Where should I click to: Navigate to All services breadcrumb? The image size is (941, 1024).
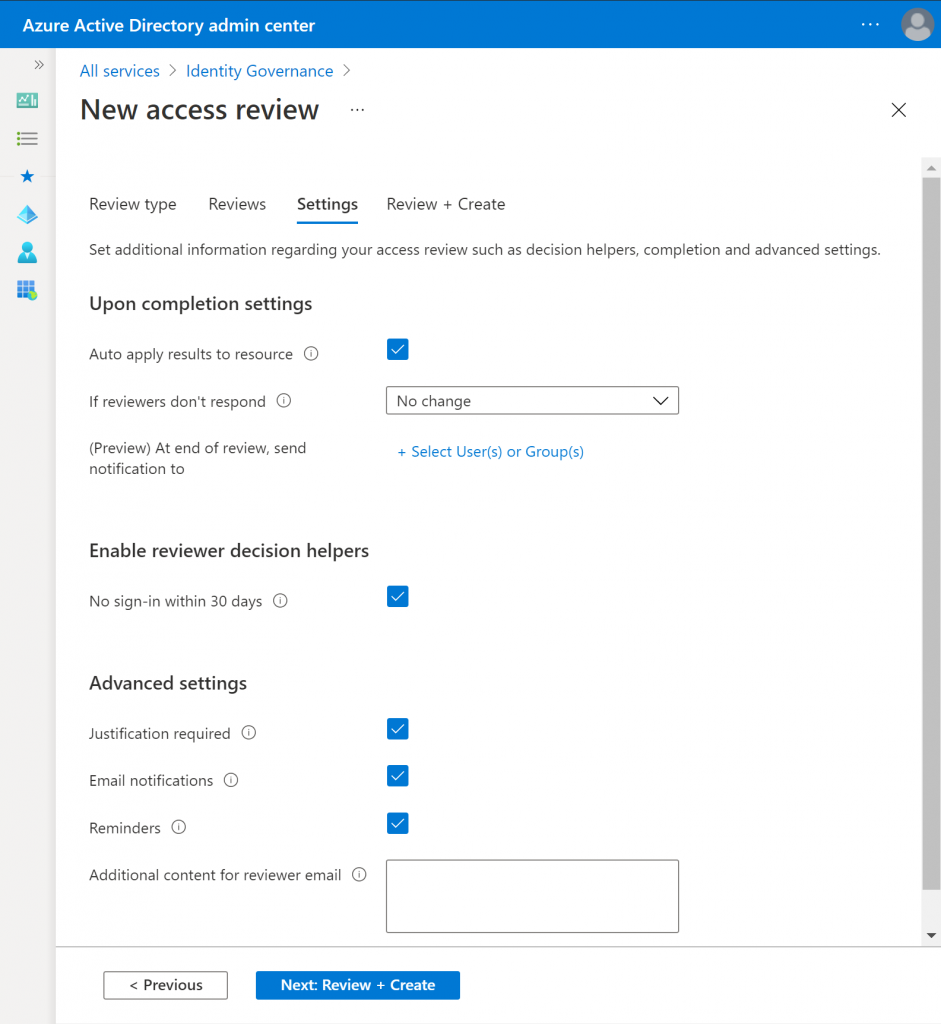tap(120, 71)
